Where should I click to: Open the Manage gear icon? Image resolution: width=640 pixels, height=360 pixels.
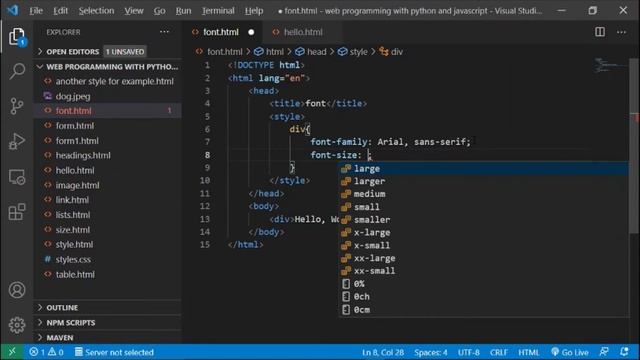[17, 325]
